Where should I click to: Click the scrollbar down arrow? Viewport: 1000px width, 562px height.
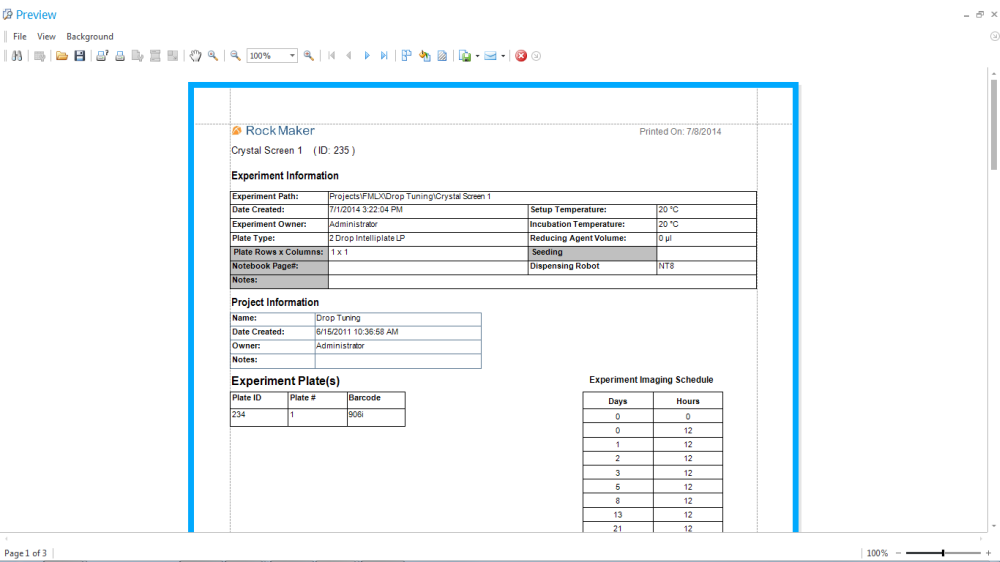click(994, 526)
